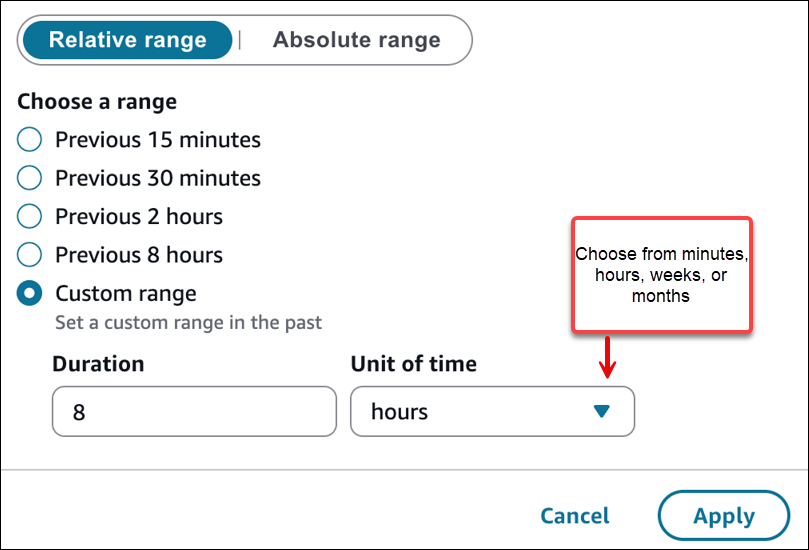Click the Duration input field
809x550 pixels.
click(x=194, y=412)
